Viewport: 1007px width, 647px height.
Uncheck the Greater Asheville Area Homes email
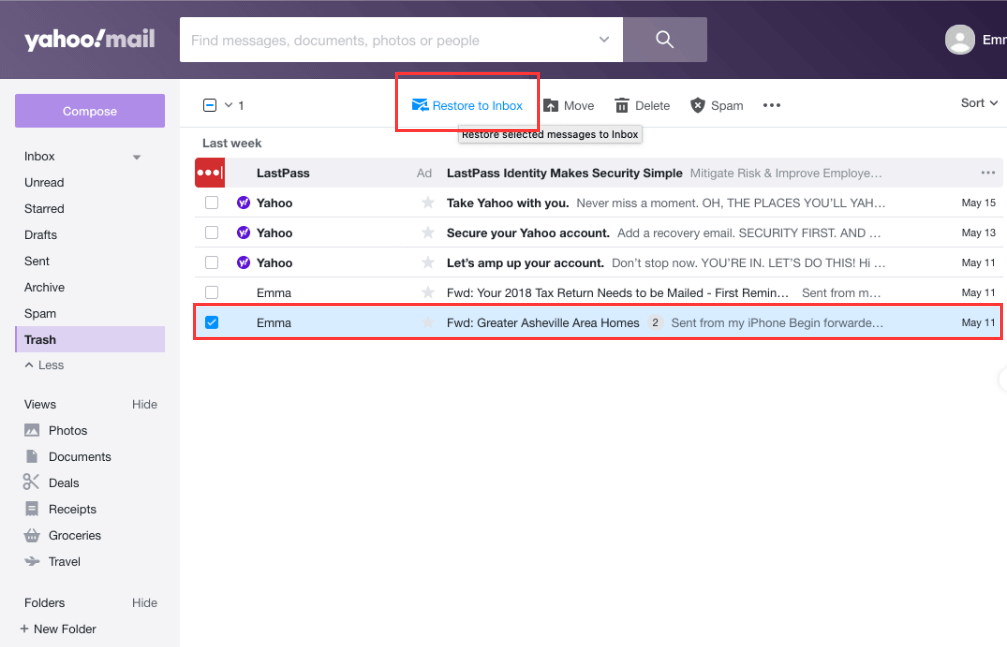point(212,323)
